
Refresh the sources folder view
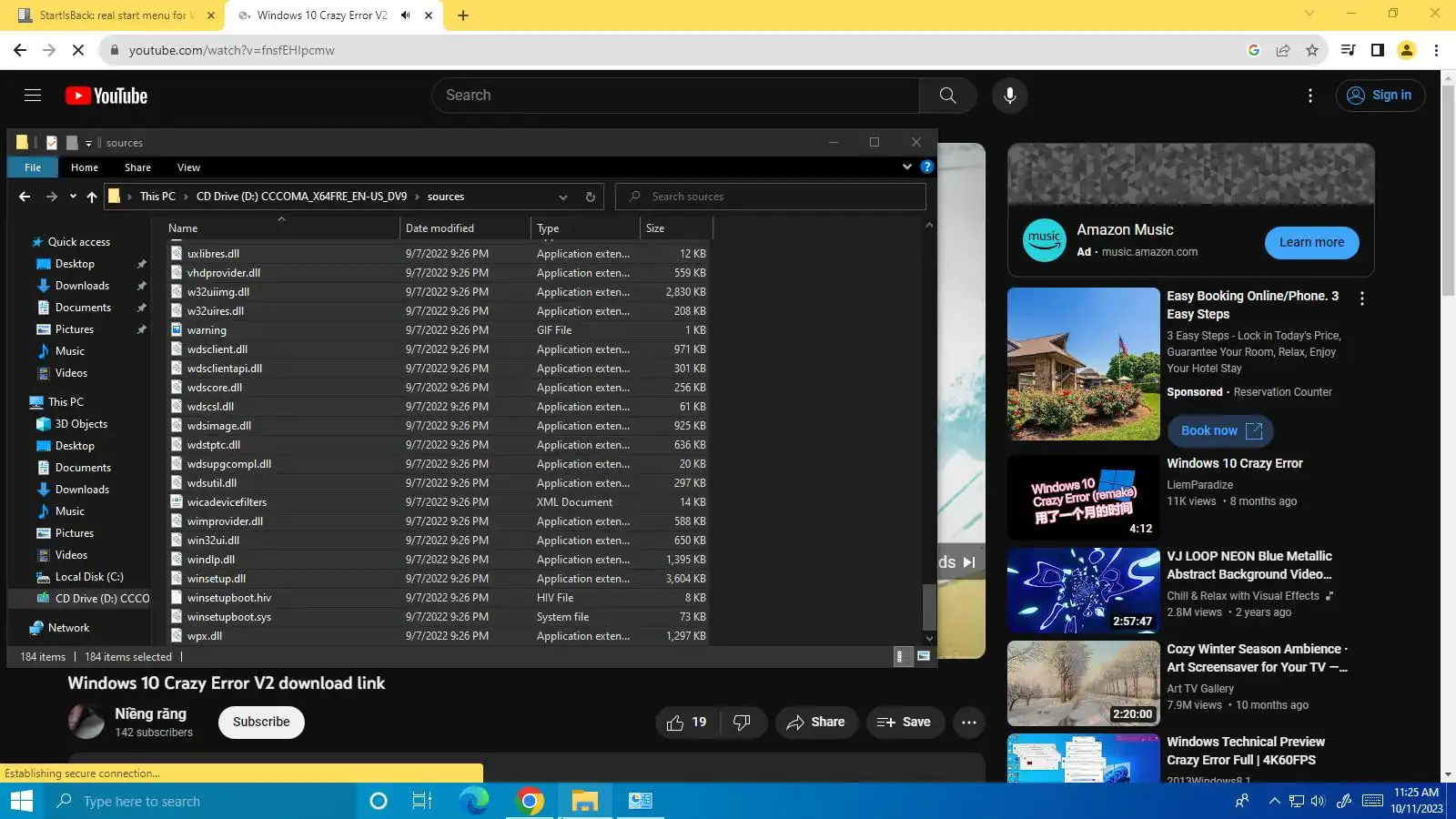[x=591, y=197]
